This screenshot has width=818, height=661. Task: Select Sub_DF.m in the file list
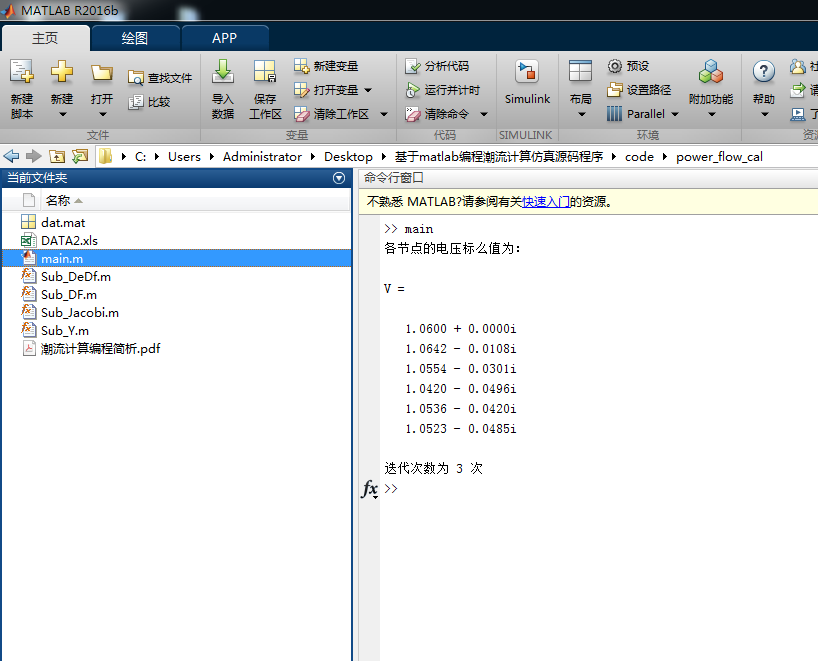(x=176, y=294)
